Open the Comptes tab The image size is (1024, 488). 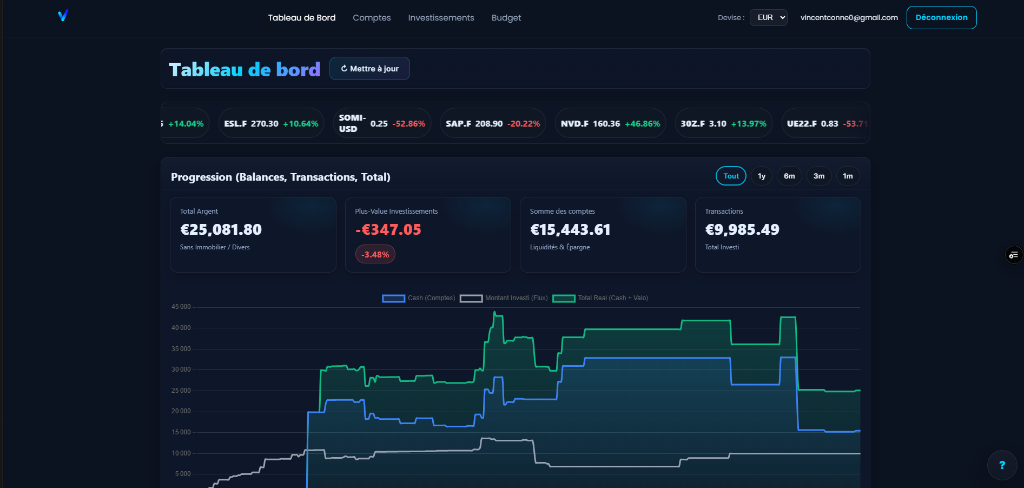(372, 18)
